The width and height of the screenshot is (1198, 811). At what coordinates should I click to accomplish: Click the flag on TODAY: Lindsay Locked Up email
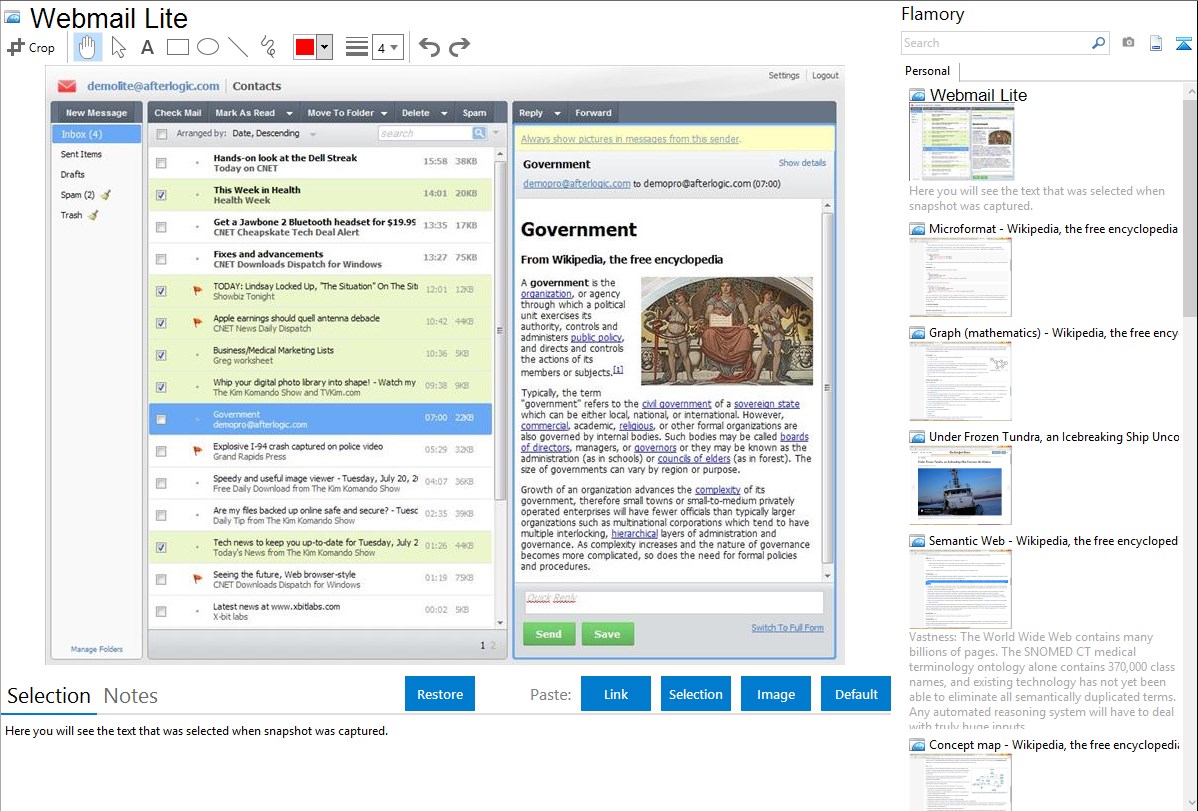pos(197,290)
